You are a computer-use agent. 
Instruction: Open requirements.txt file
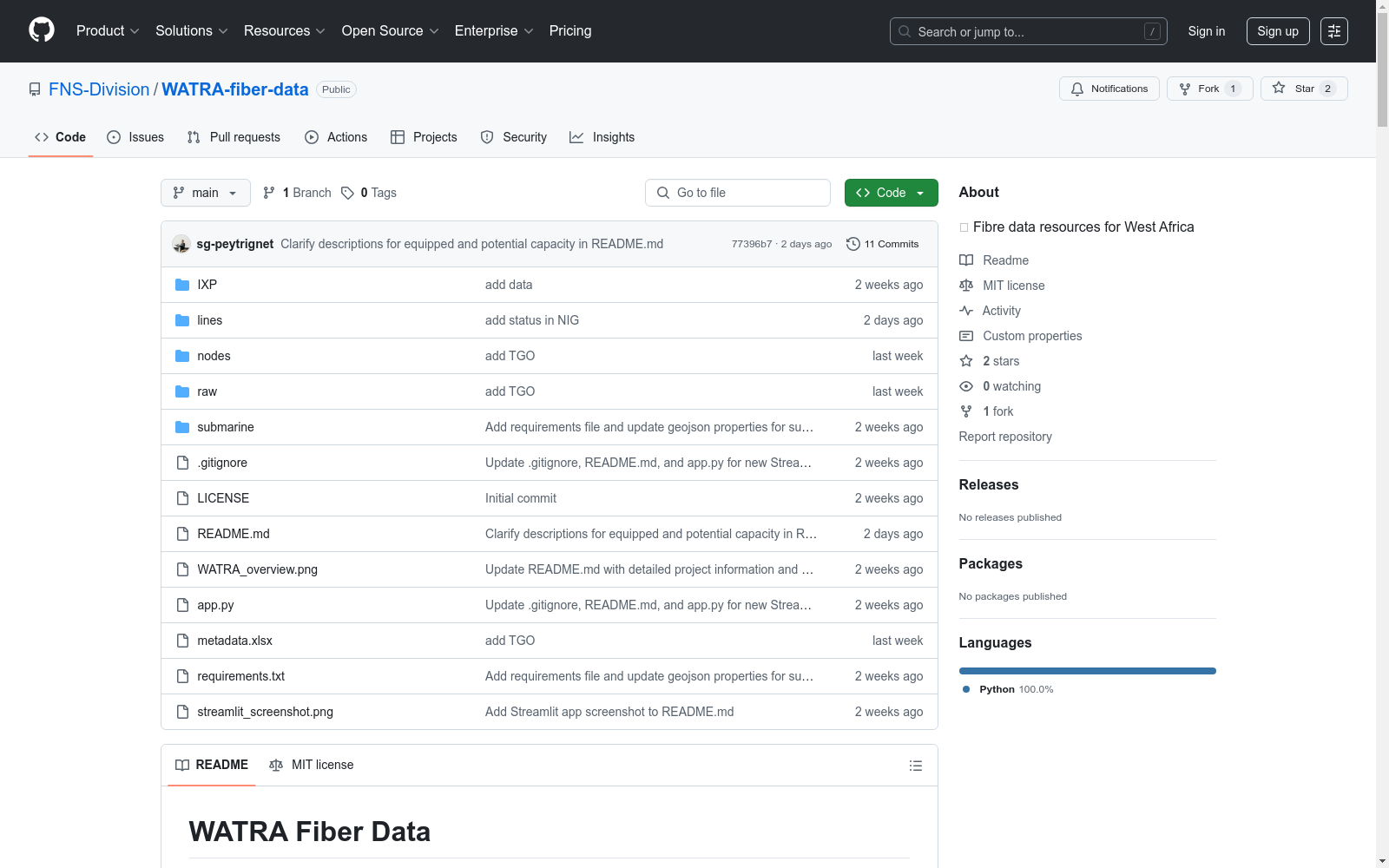point(240,676)
